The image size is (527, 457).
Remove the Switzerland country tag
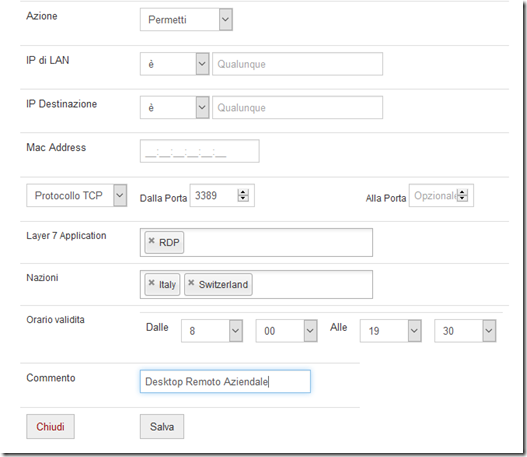pyautogui.click(x=191, y=283)
